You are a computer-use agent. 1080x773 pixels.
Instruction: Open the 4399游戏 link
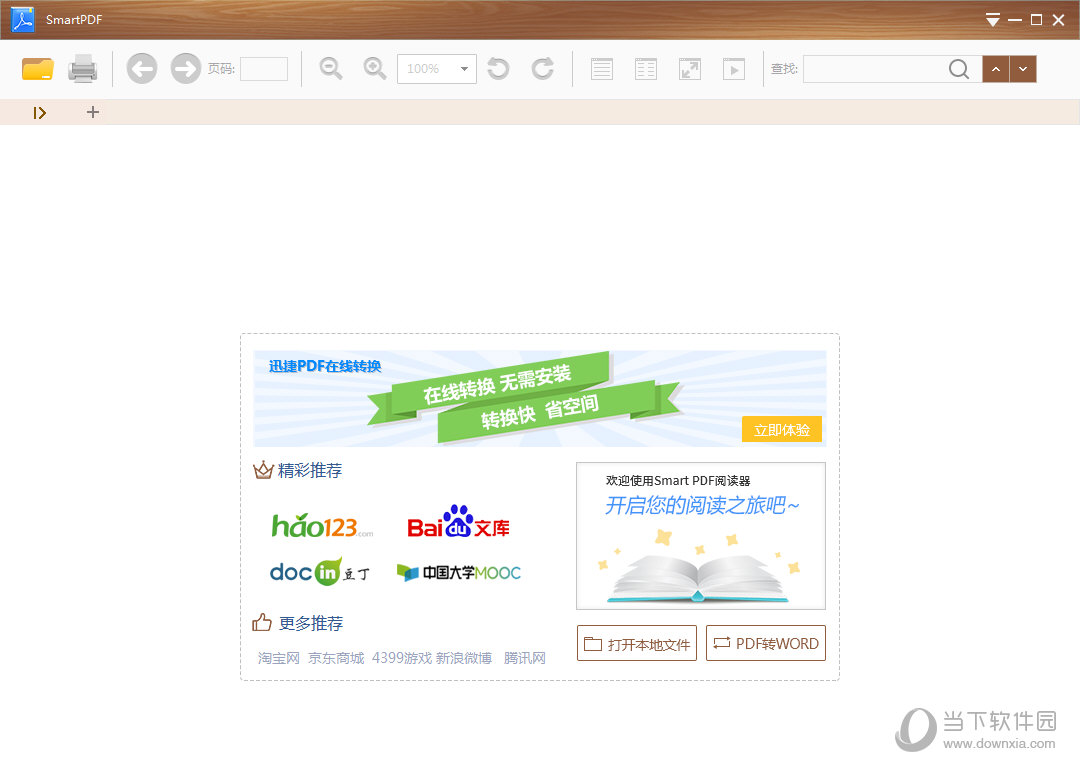pos(402,658)
